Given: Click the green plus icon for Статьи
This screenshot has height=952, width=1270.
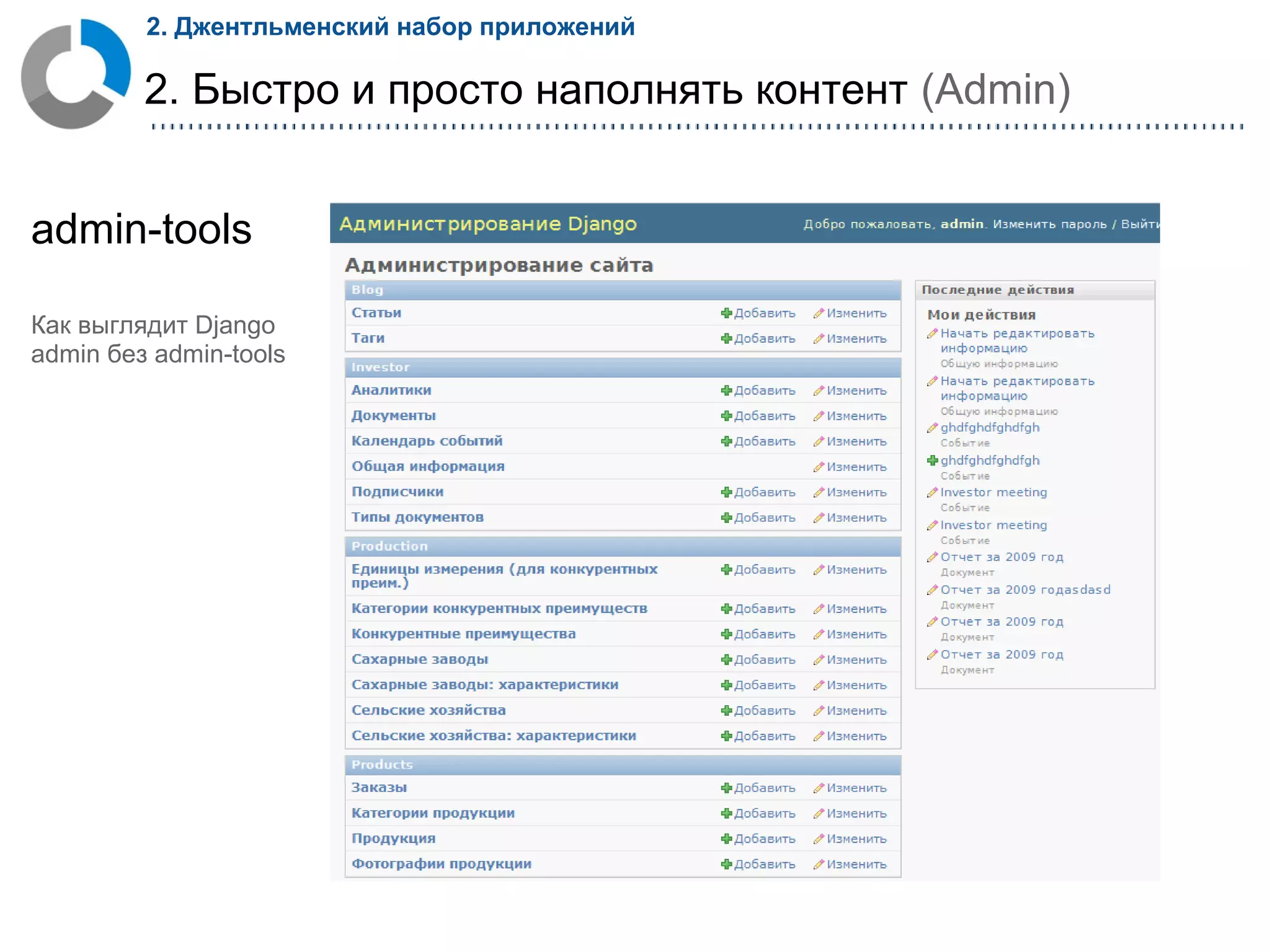Looking at the screenshot, I should pos(726,313).
